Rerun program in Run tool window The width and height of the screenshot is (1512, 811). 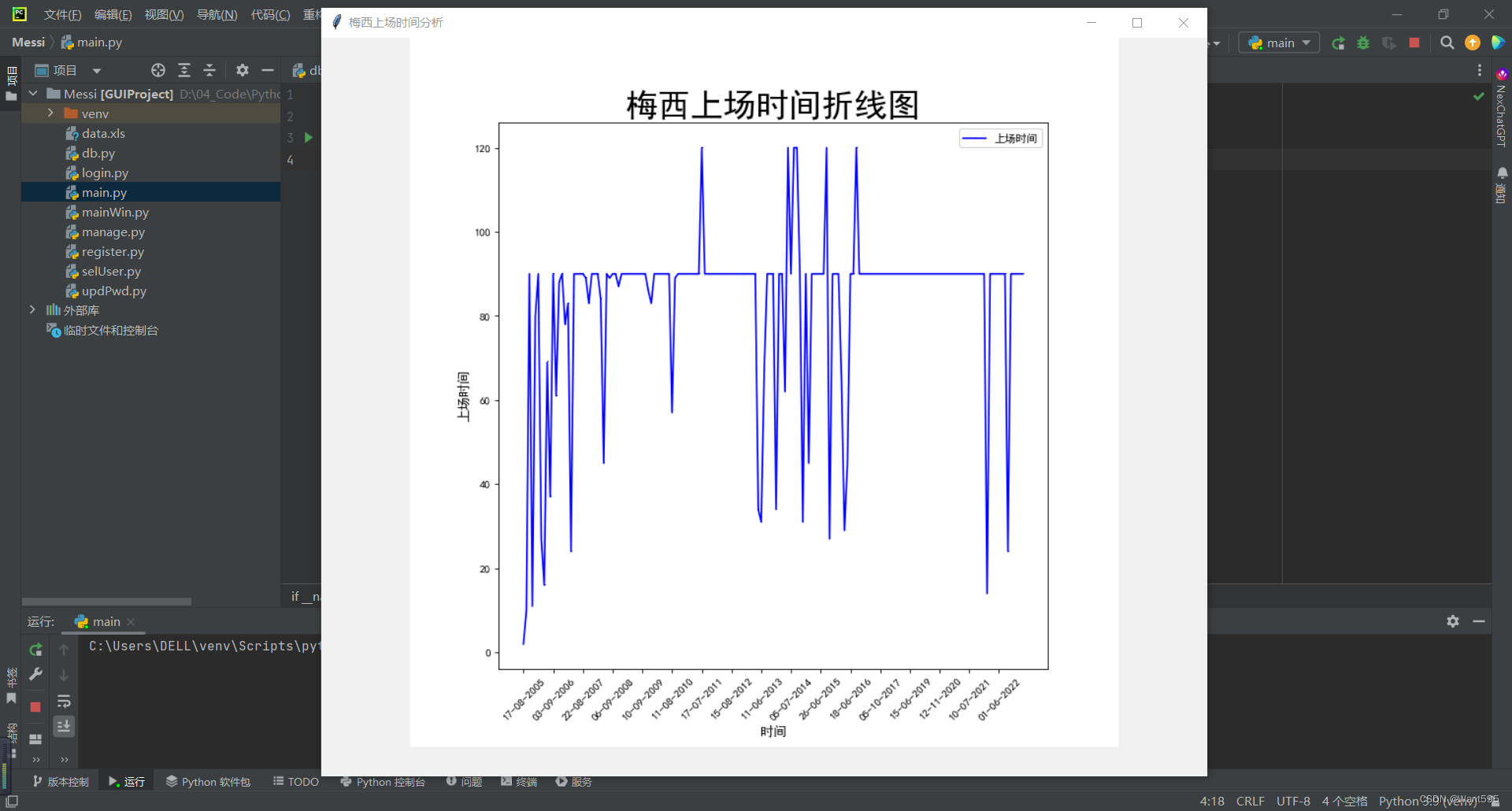coord(35,650)
